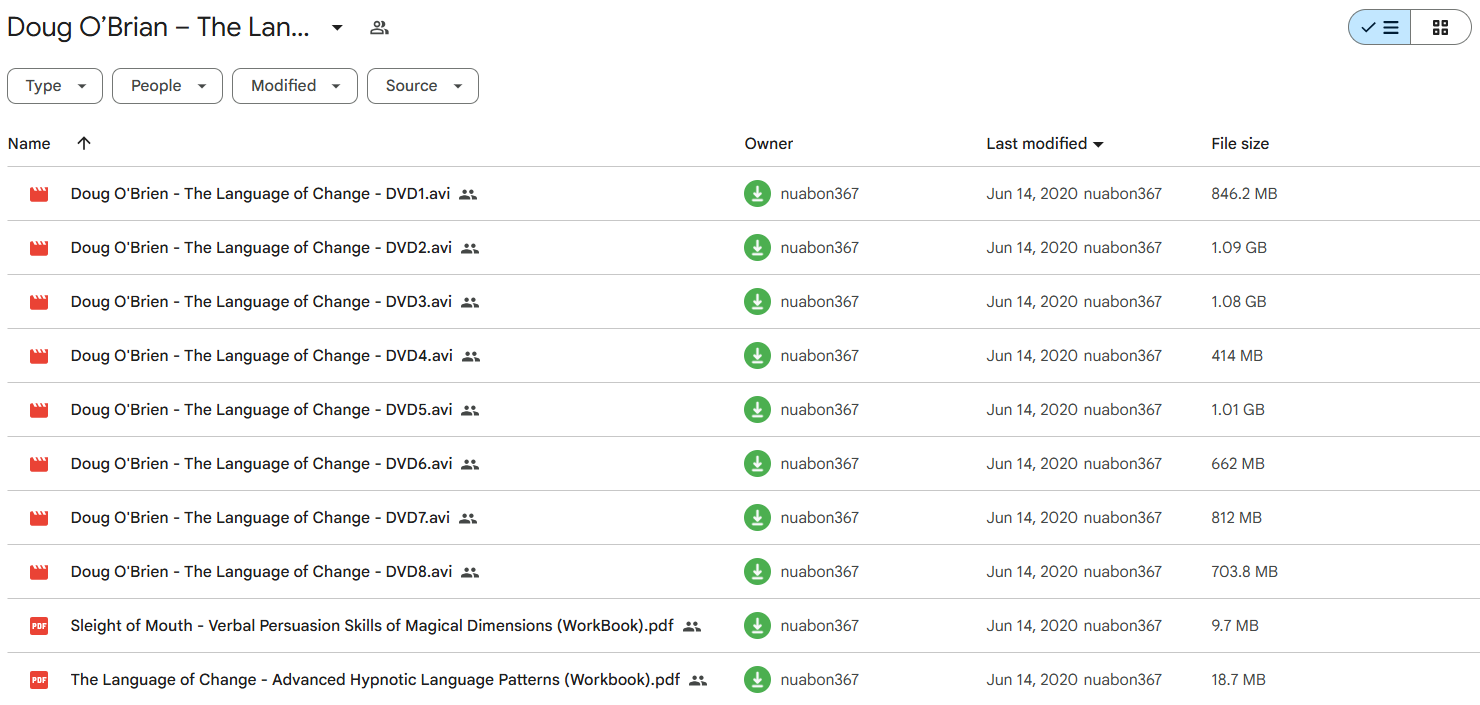
Task: Click the 1.01 GB file size
Action: [x=1238, y=410]
